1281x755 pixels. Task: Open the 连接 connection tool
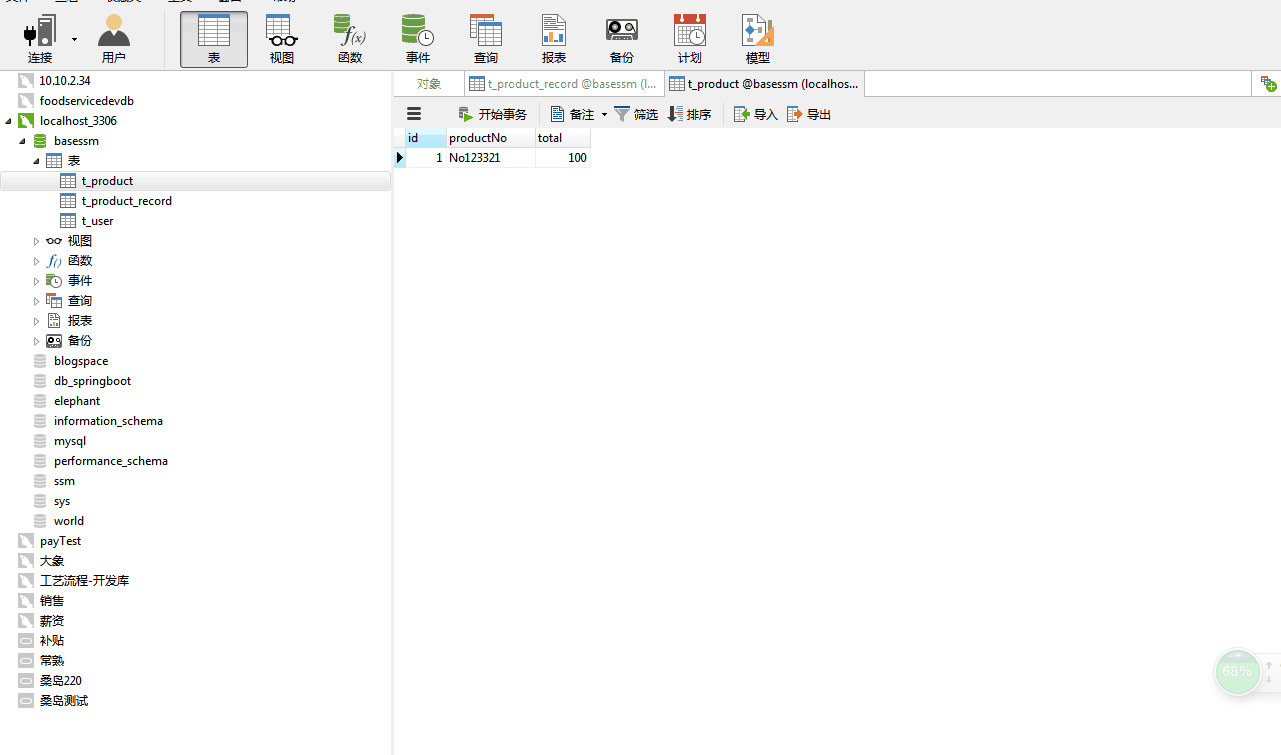(40, 40)
